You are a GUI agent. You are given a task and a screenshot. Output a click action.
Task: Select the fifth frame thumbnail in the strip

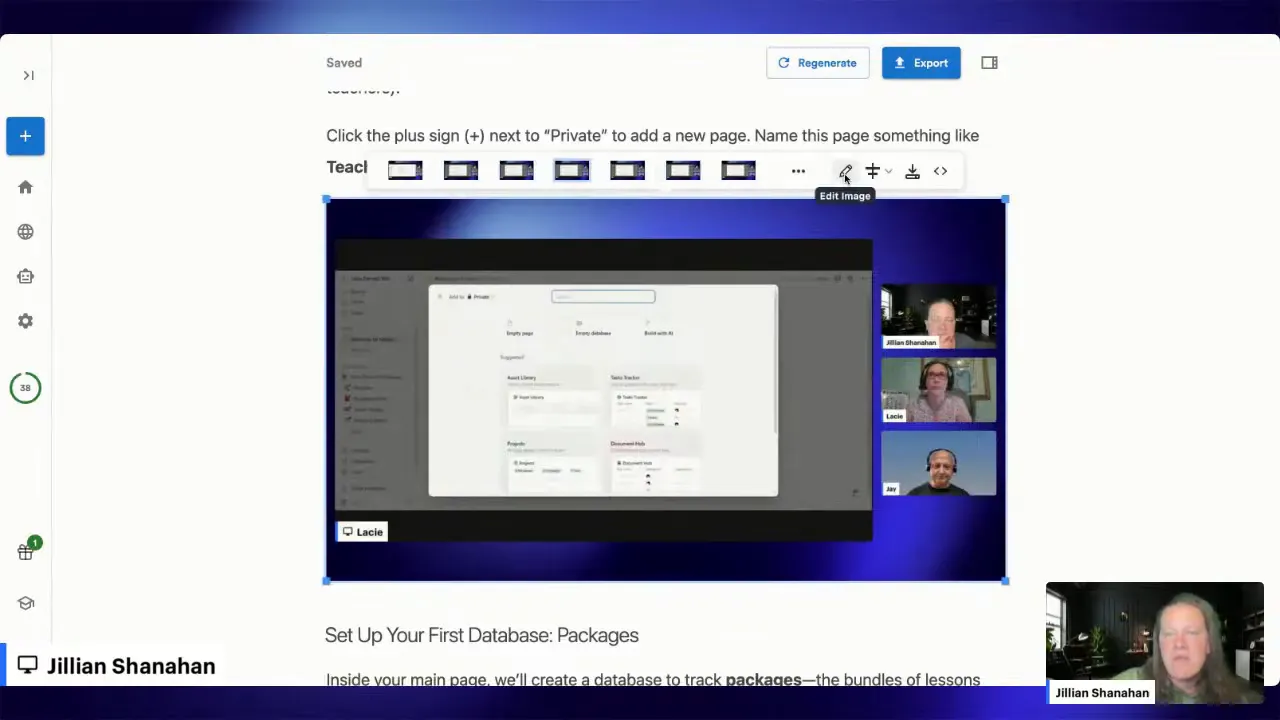click(x=627, y=171)
